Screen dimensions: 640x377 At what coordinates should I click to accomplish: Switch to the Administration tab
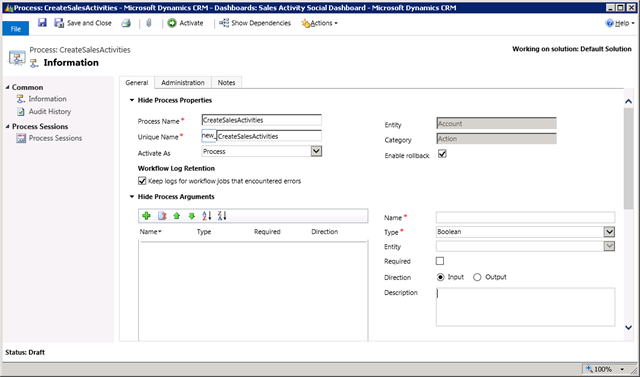[183, 82]
